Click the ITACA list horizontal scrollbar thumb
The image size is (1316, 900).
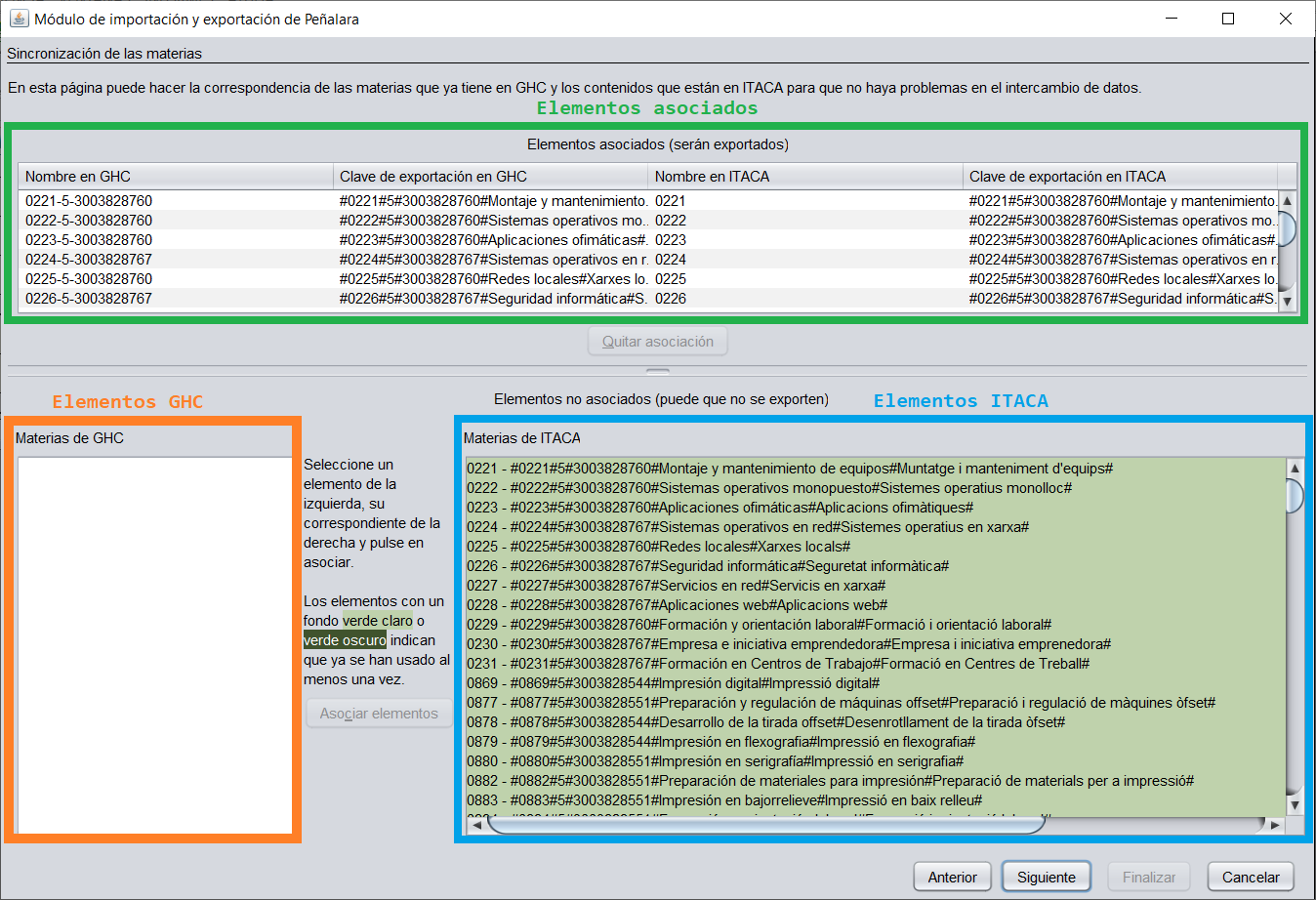point(765,825)
